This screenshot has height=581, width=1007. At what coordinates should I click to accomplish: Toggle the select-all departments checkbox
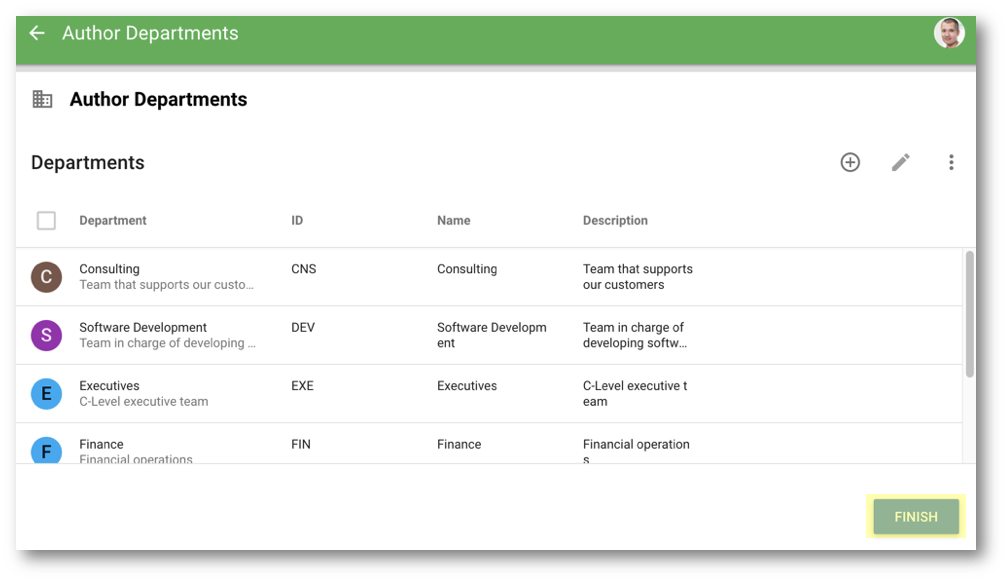[46, 221]
